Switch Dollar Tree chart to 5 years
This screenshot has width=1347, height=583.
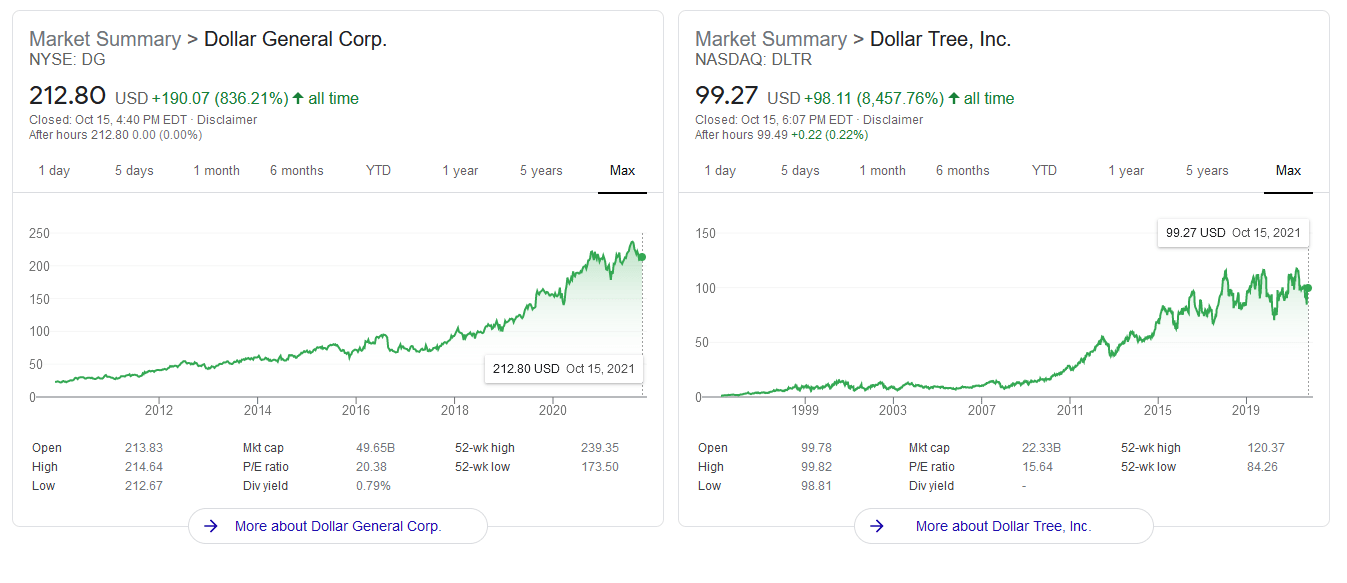(1207, 171)
